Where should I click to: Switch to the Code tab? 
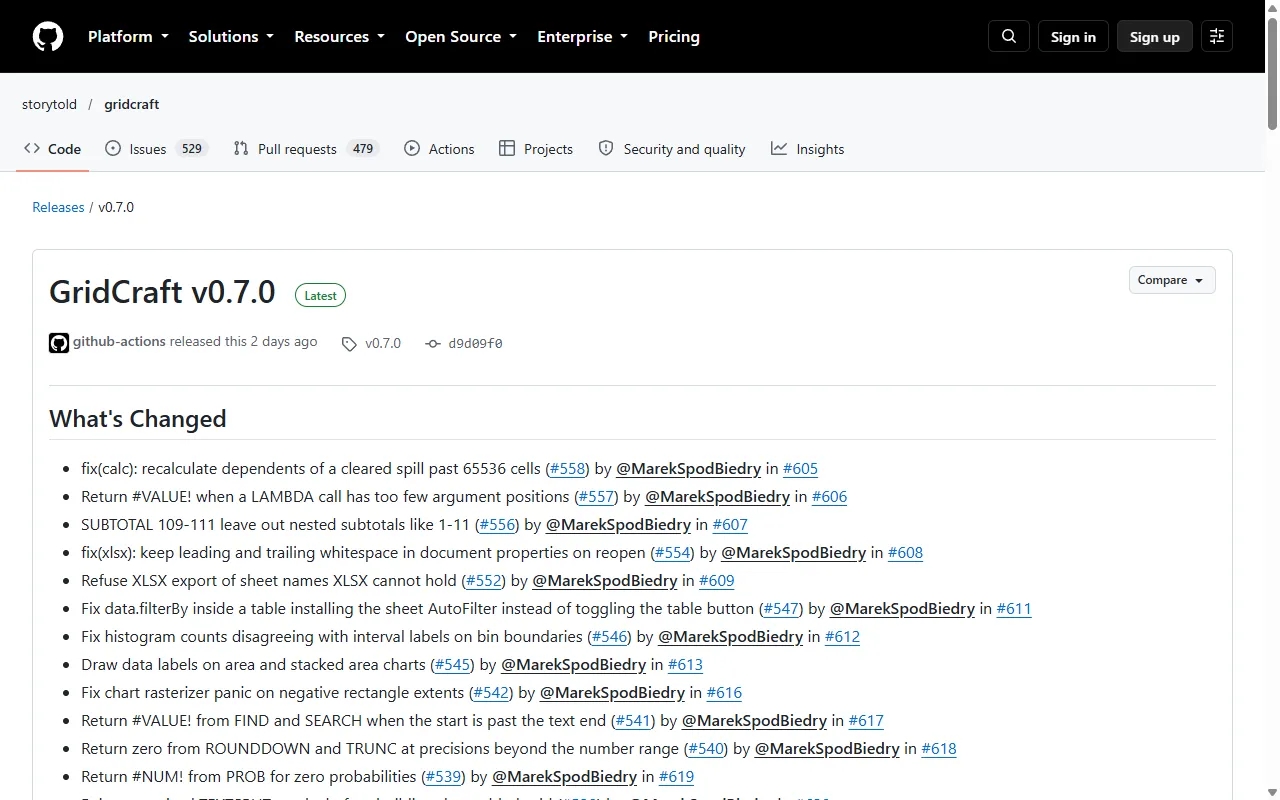click(53, 149)
